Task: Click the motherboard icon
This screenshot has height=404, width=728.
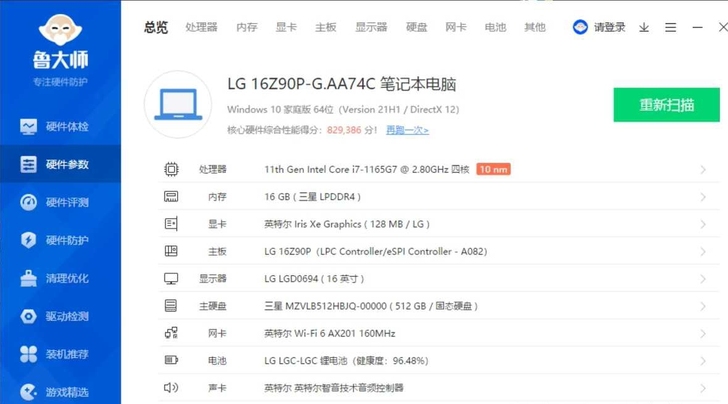Action: [171, 251]
